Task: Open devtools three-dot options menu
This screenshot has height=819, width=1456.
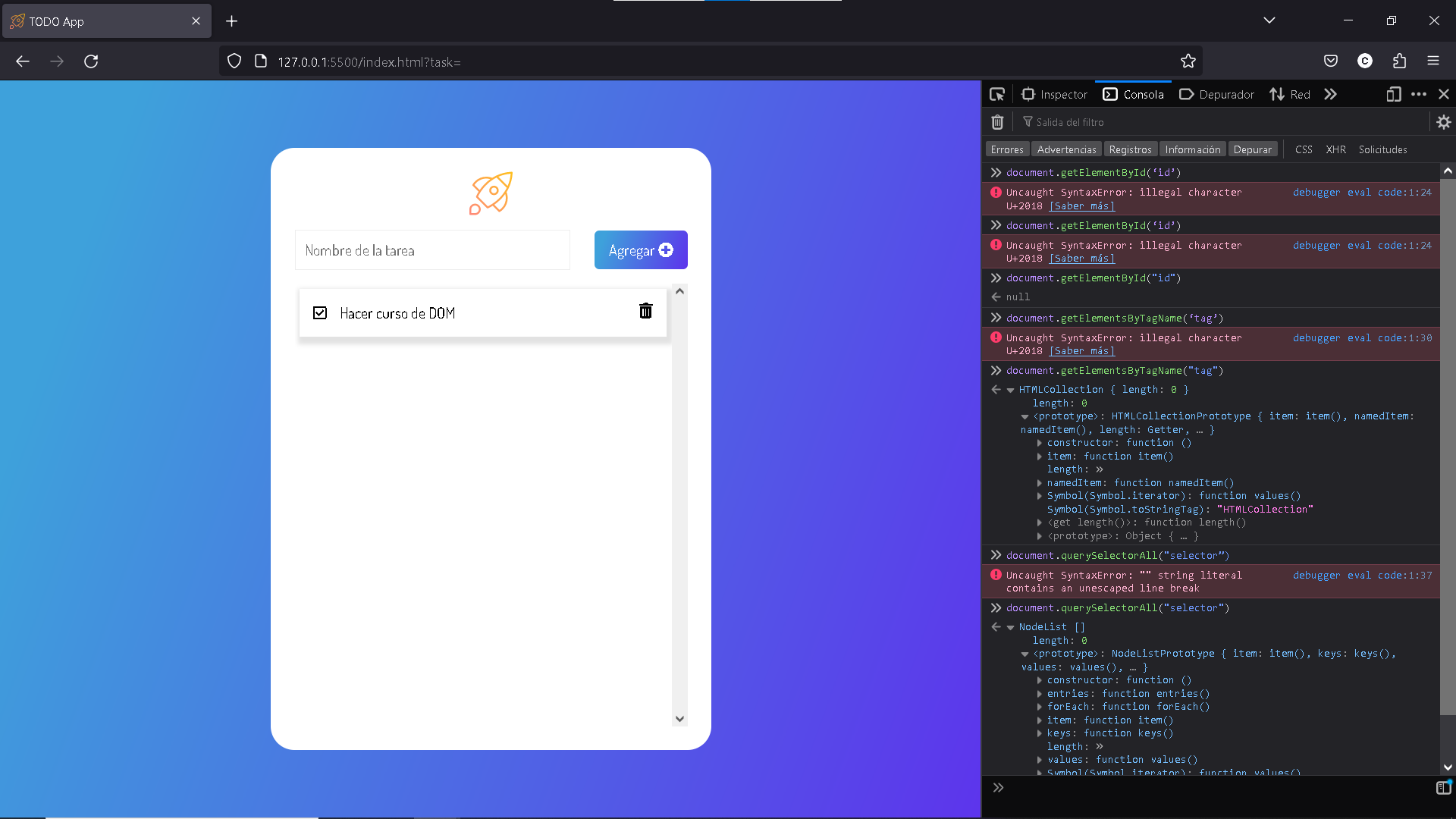Action: [x=1419, y=95]
